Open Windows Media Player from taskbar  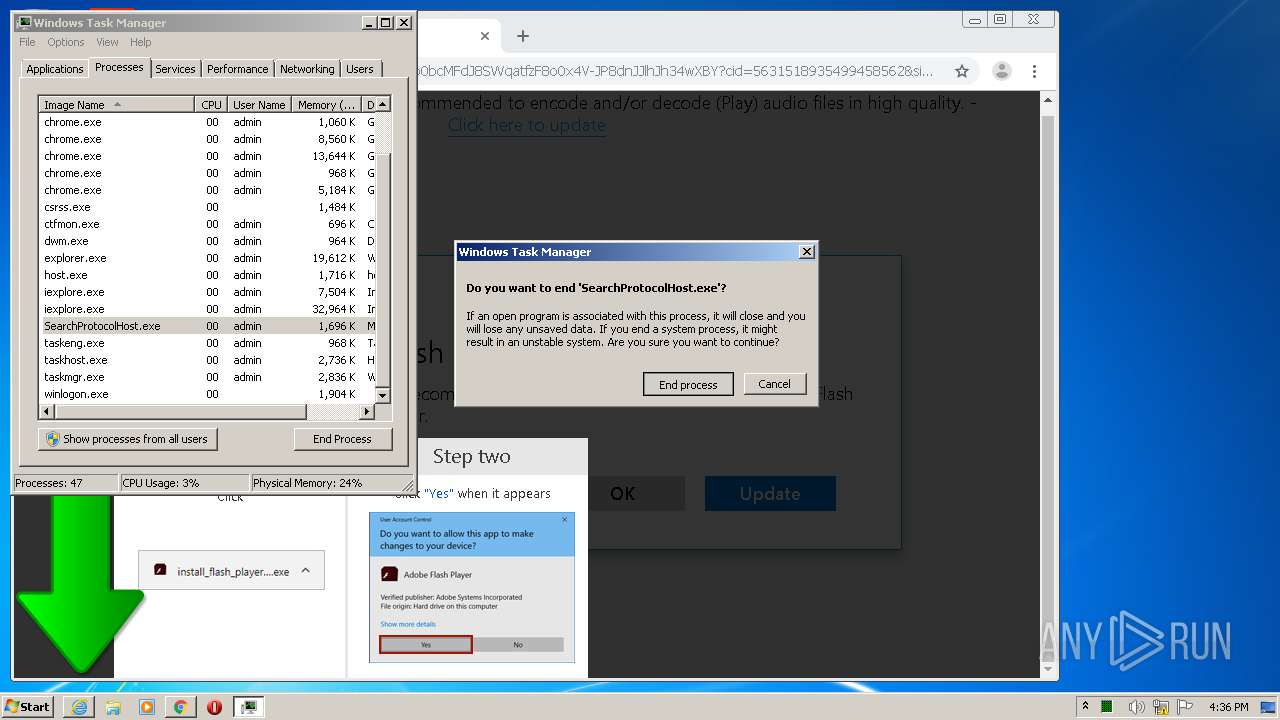coord(147,707)
